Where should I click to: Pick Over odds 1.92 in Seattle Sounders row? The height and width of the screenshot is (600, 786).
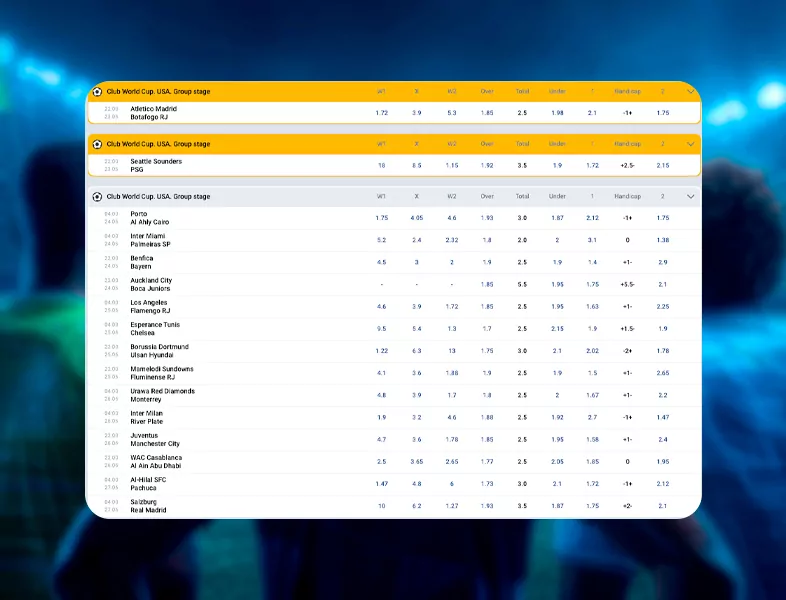click(487, 165)
